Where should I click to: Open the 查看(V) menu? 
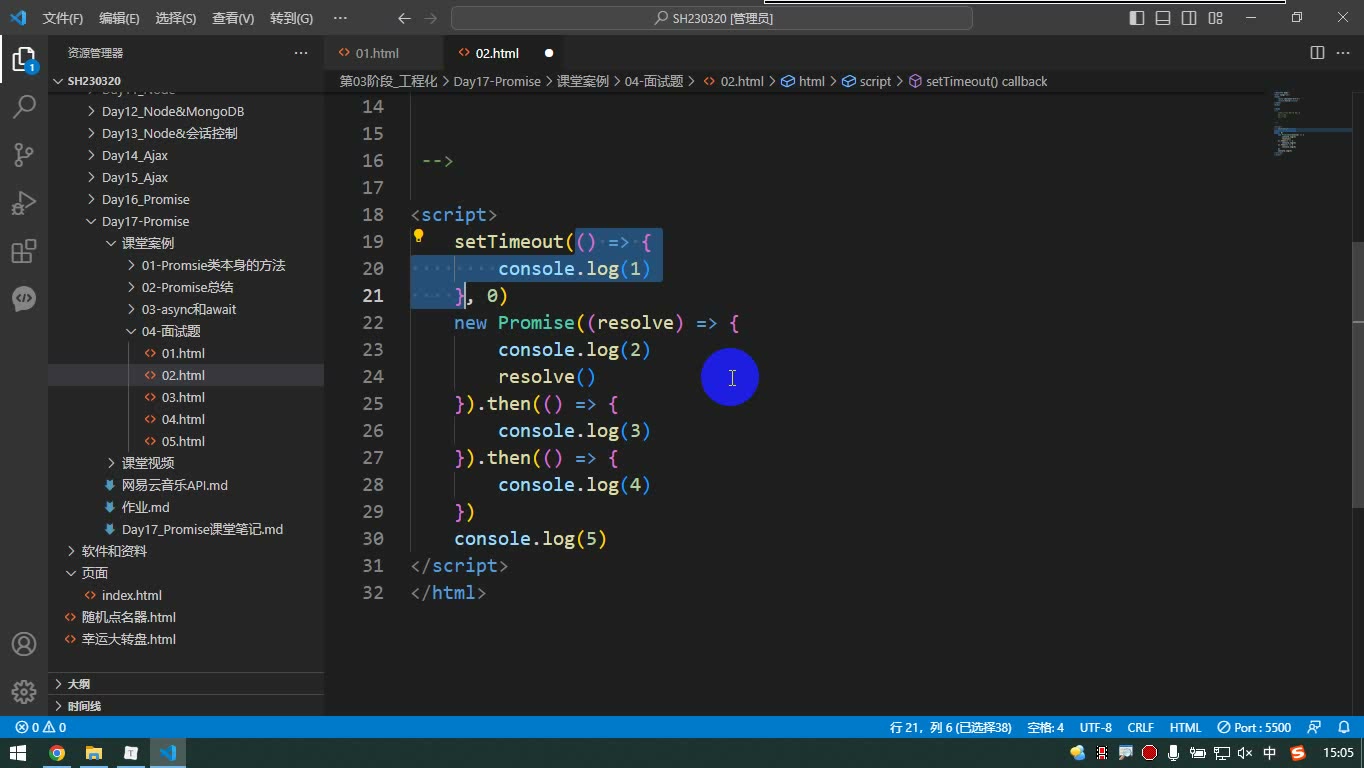233,18
